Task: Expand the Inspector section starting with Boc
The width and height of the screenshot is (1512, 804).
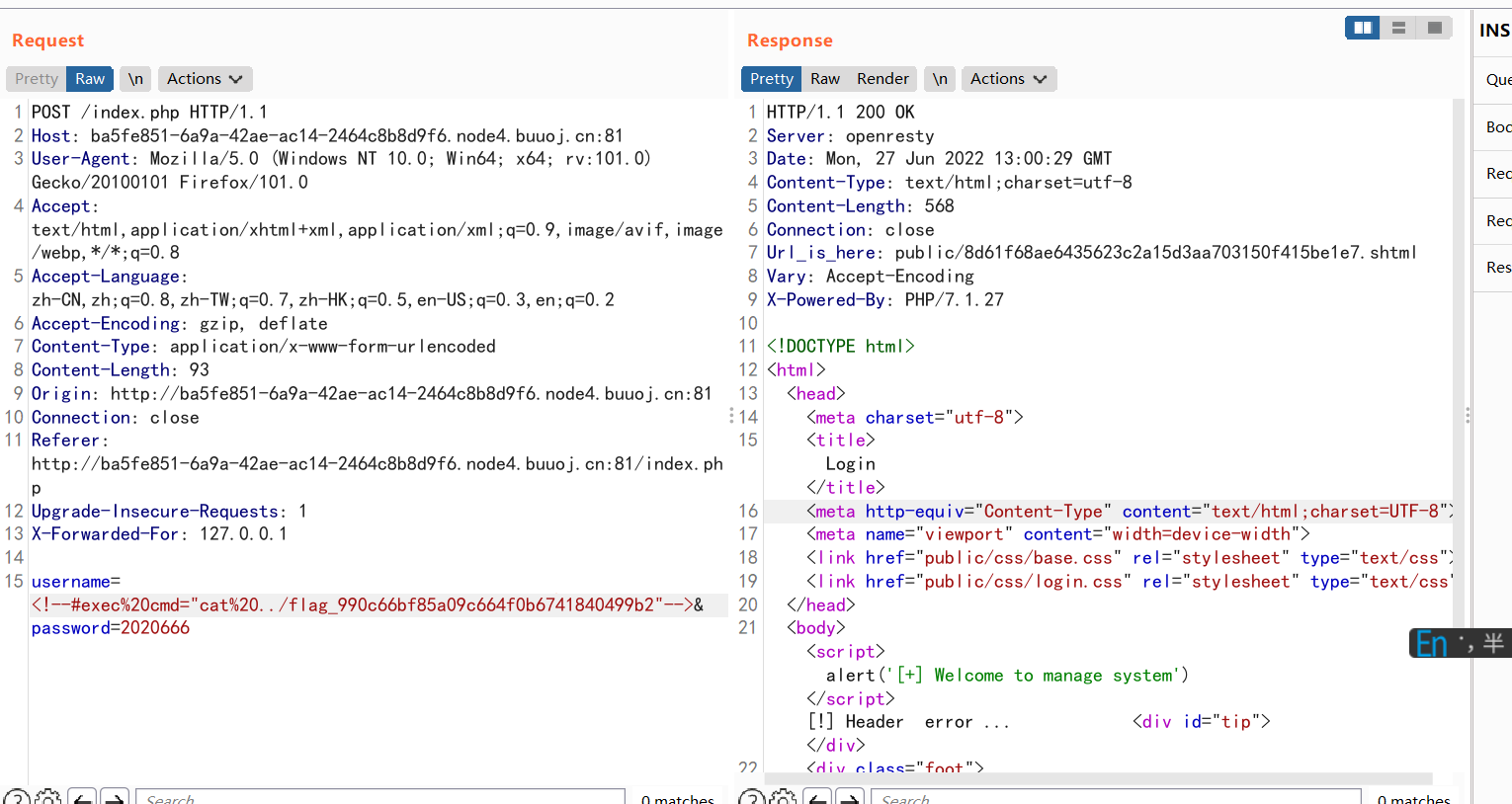Action: pos(1497,126)
